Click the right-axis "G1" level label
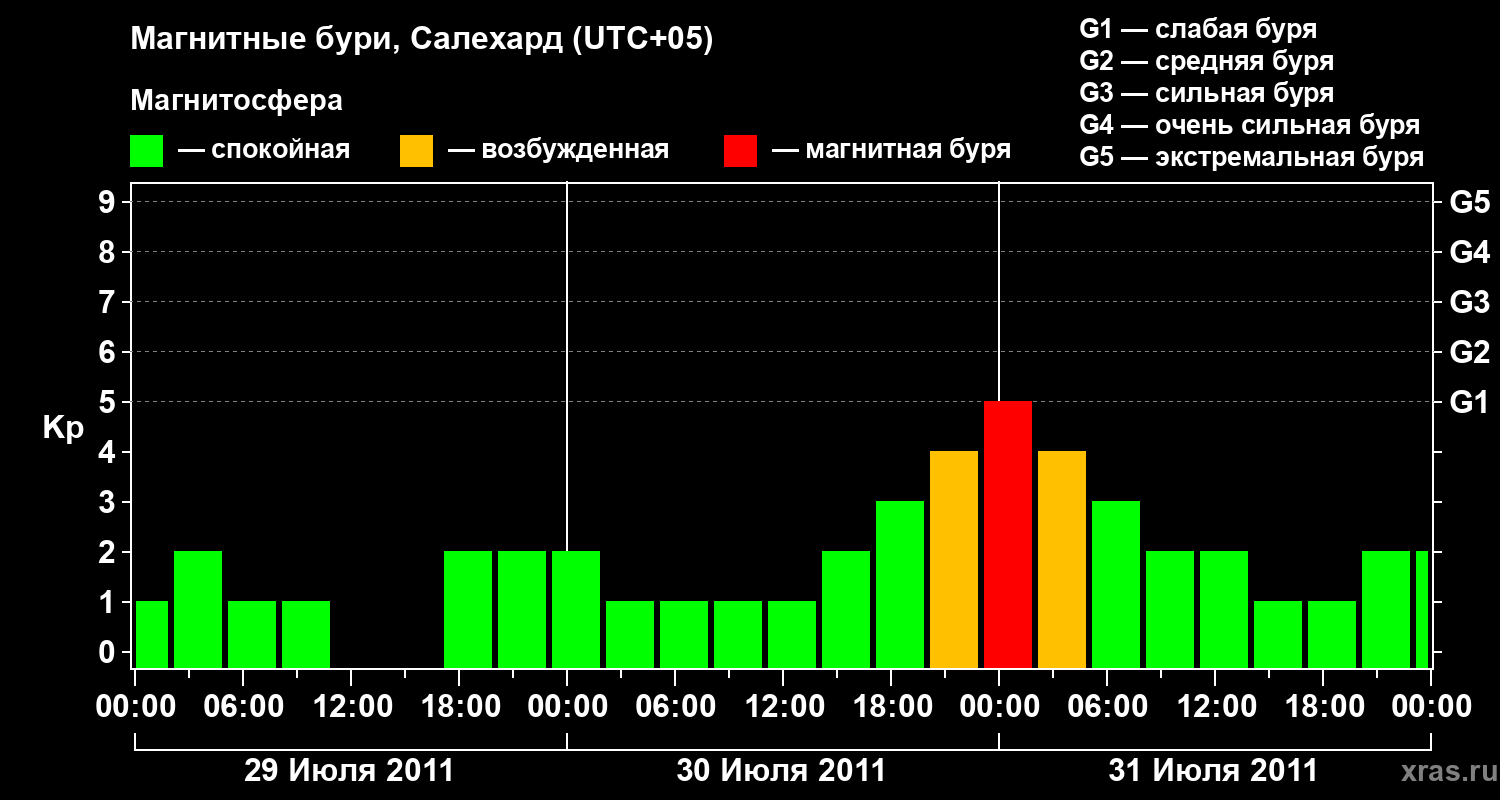1500x800 pixels. pyautogui.click(x=1469, y=402)
